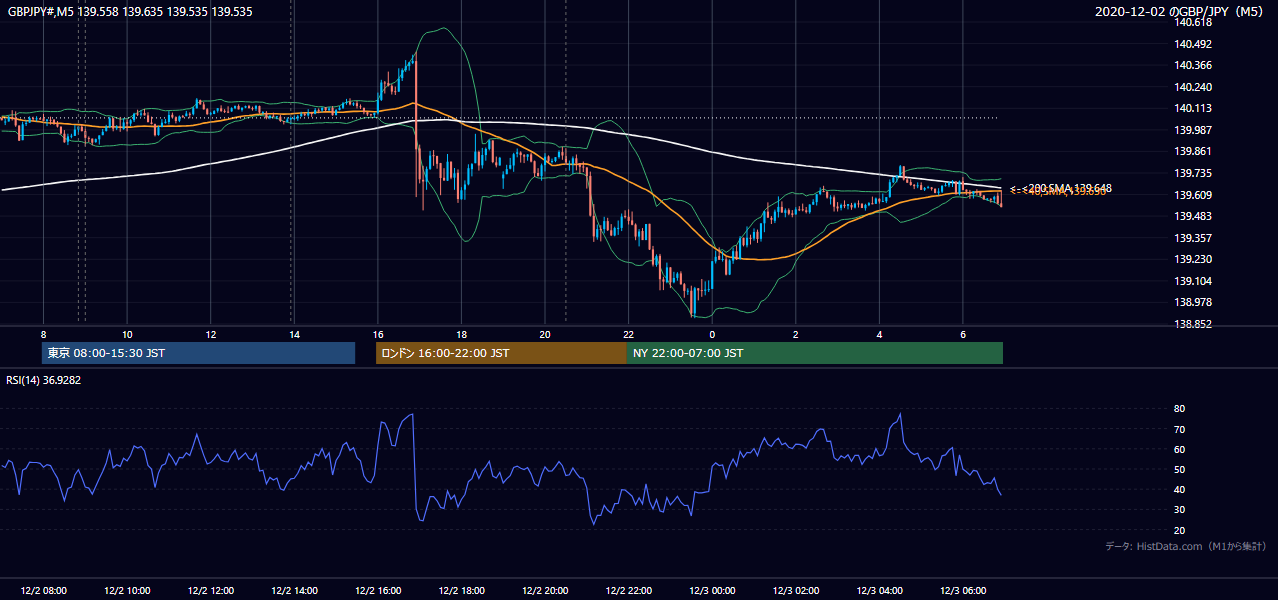The height and width of the screenshot is (600, 1278).
Task: Click the 140.113 price axis label
Action: coord(1193,109)
